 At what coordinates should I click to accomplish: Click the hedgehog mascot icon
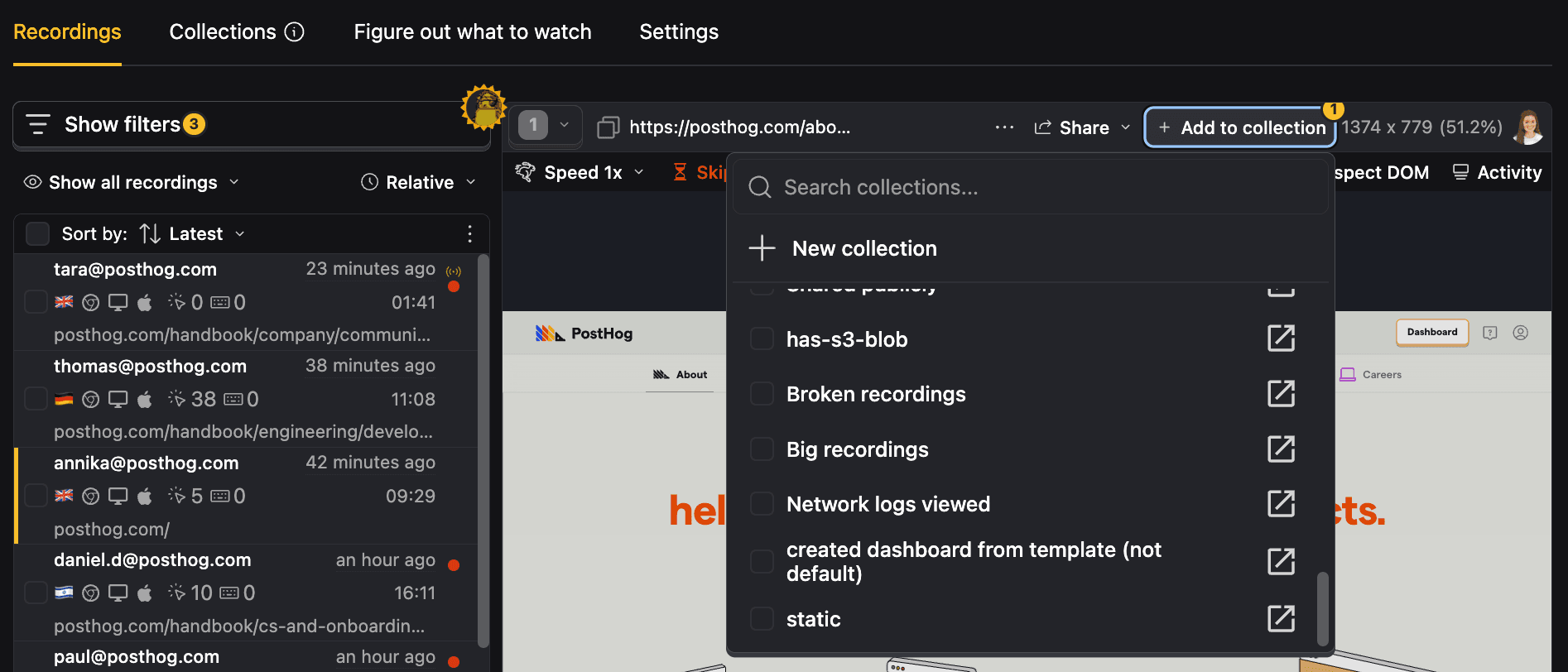[x=484, y=107]
